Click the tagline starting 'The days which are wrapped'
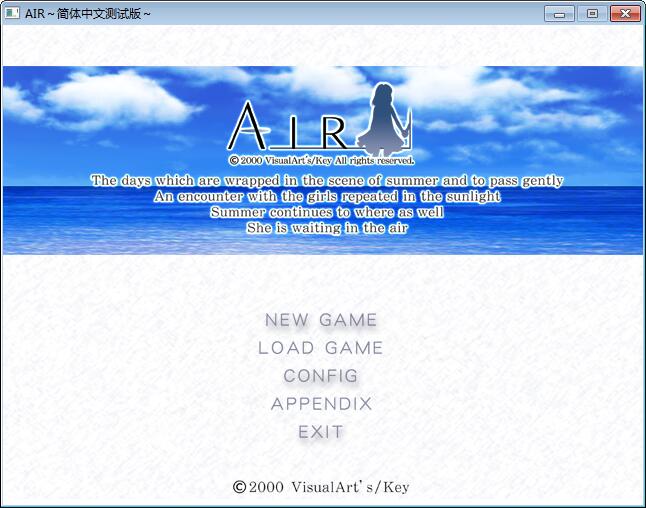This screenshot has height=508, width=646. (x=327, y=181)
